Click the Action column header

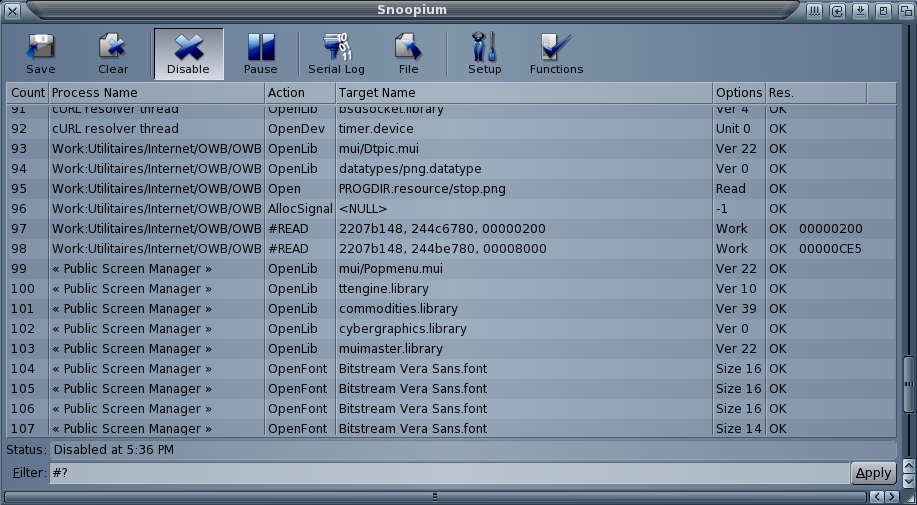[x=300, y=93]
